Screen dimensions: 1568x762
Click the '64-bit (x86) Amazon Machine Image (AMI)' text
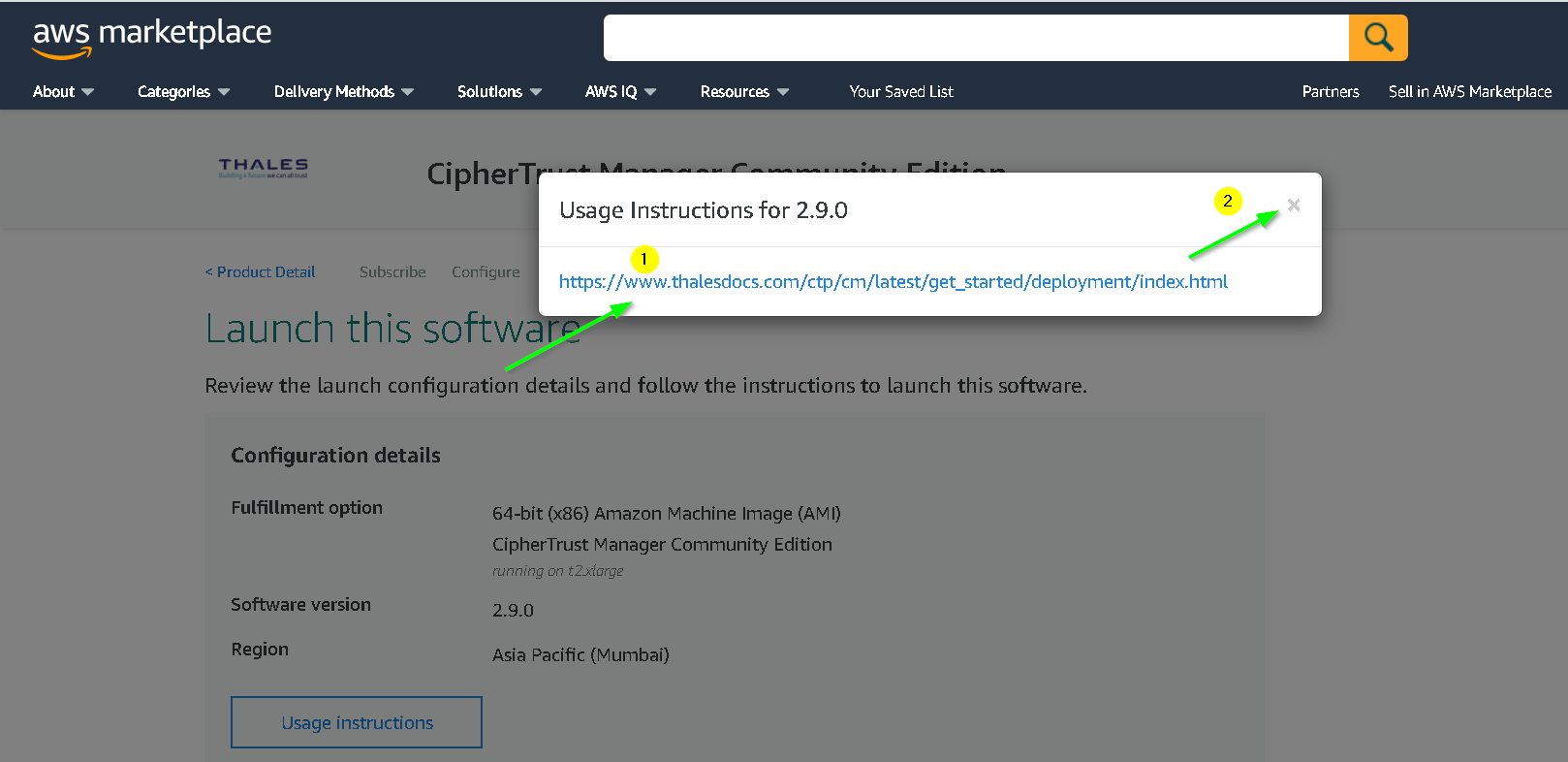click(667, 514)
